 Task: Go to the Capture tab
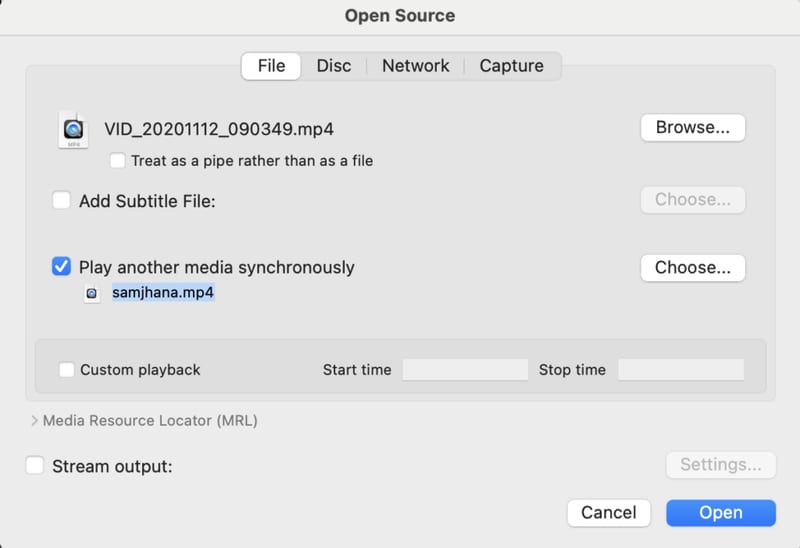pos(511,66)
